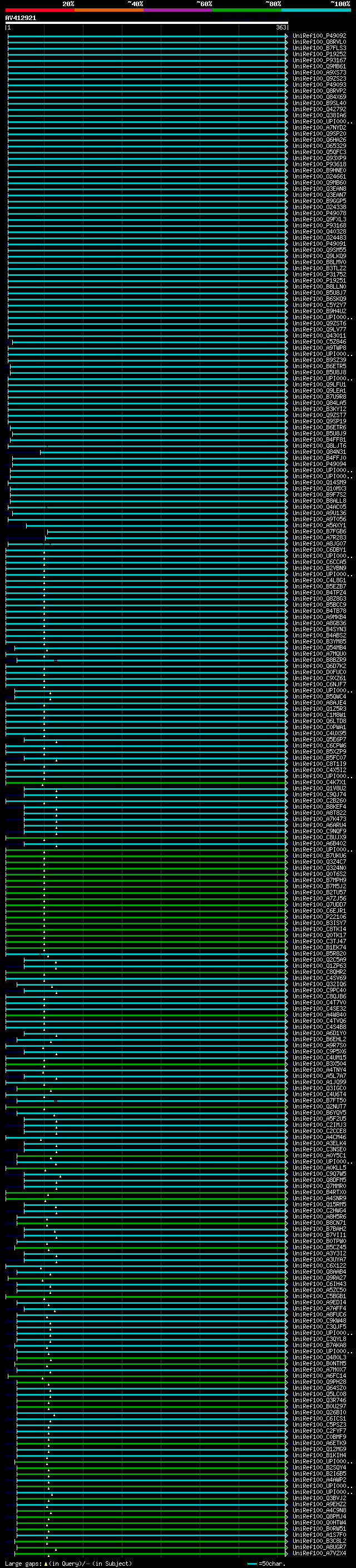Select UniRef100_A4AWP2 label
Viewport: 356px width, 1568px height.
coord(319,1480)
